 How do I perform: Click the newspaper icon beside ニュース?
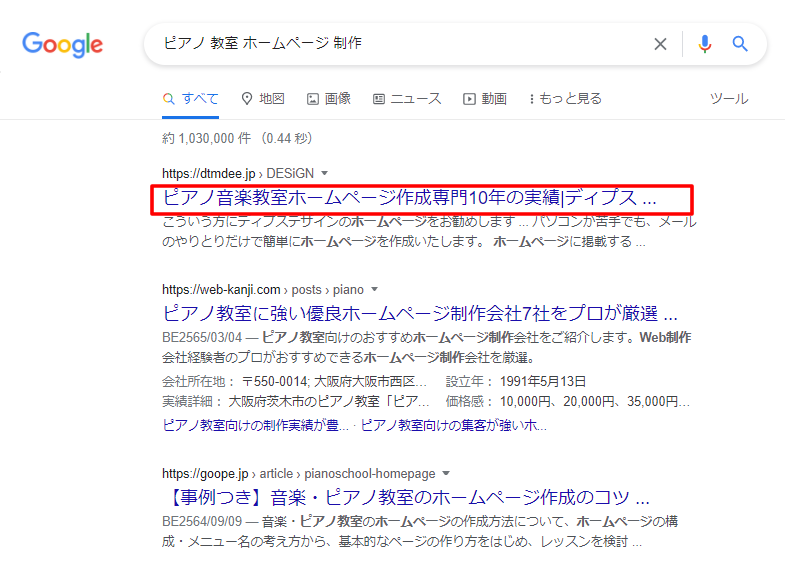point(379,99)
